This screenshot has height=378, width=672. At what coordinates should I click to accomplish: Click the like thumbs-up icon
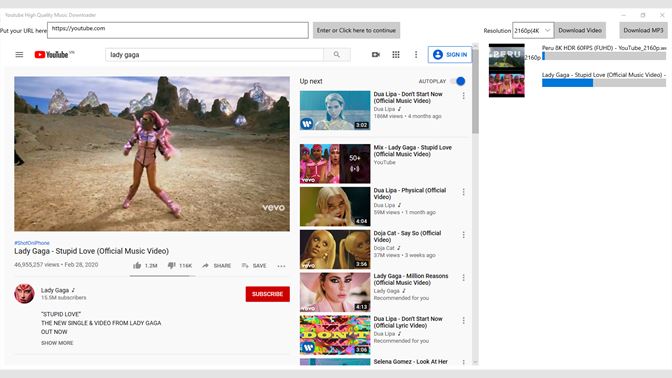137,265
